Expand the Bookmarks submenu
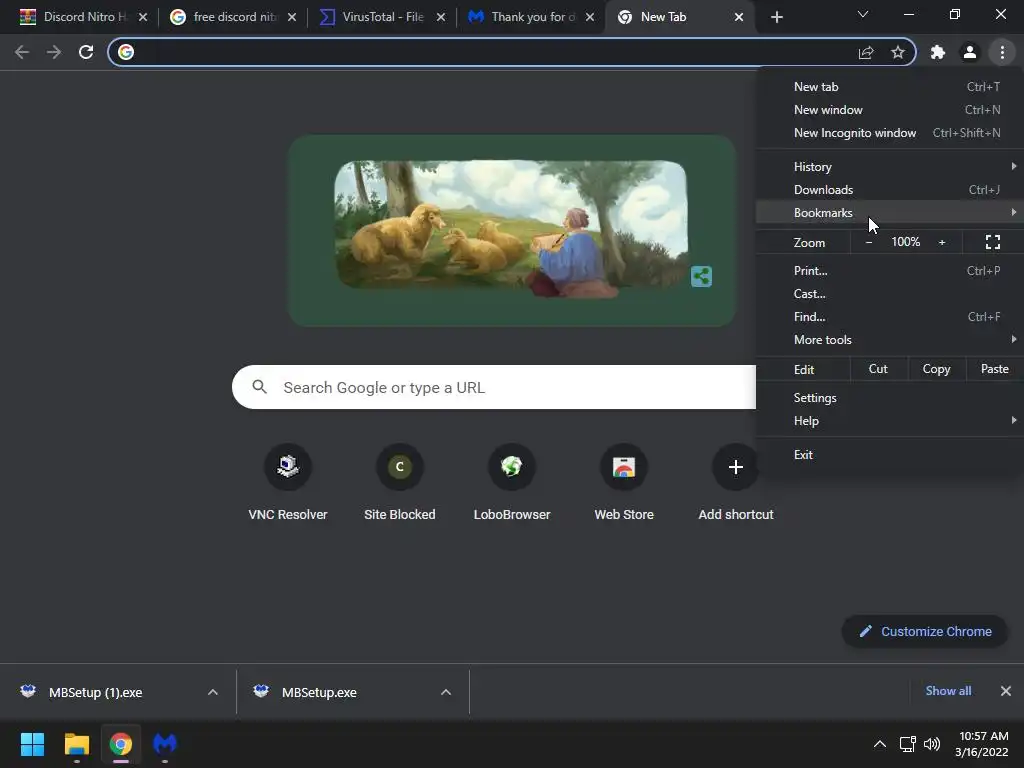1024x768 pixels. tap(889, 212)
